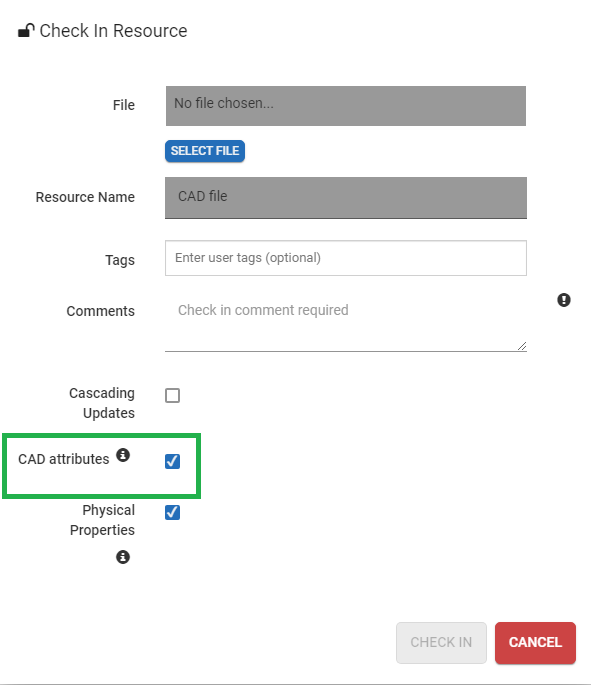This screenshot has height=685, width=591.
Task: Click the greyed-out CHECK IN button
Action: 441,643
